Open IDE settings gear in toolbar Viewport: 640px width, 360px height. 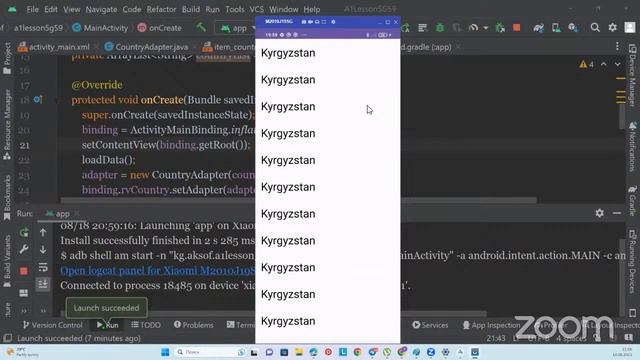[x=613, y=27]
